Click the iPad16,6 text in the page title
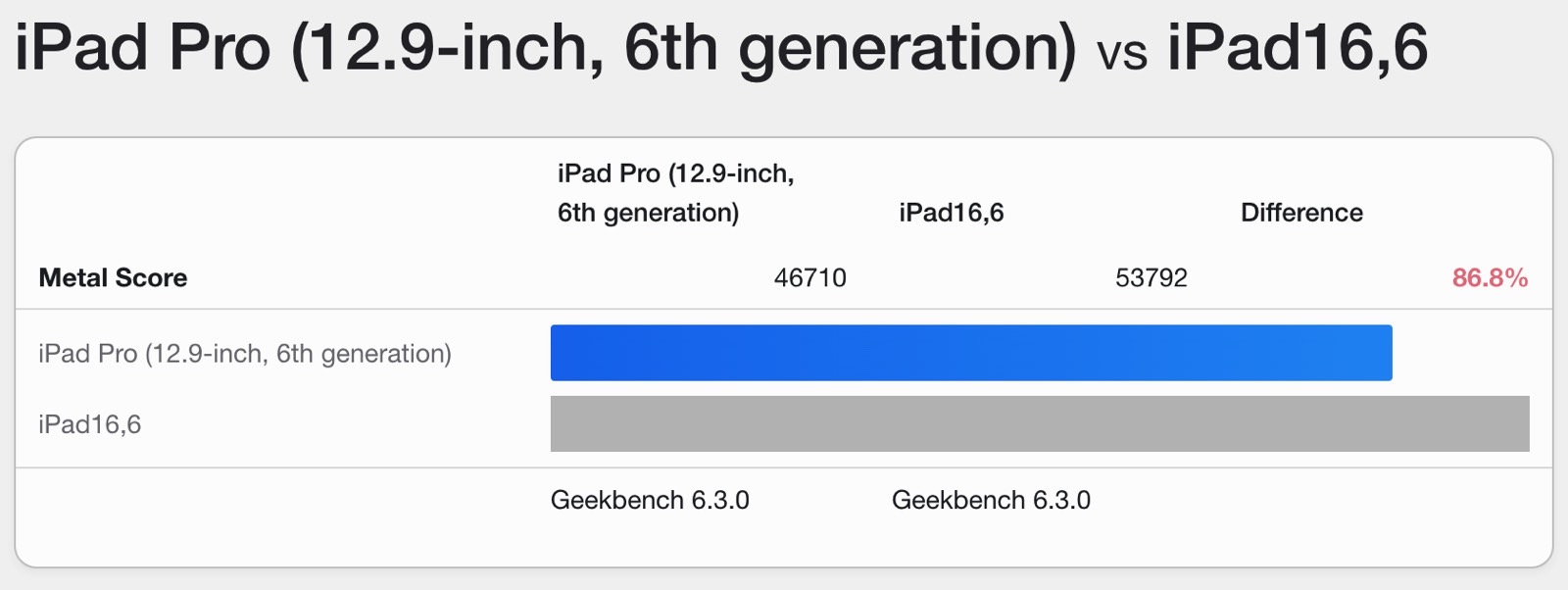This screenshot has width=1568, height=590. pyautogui.click(x=1298, y=47)
